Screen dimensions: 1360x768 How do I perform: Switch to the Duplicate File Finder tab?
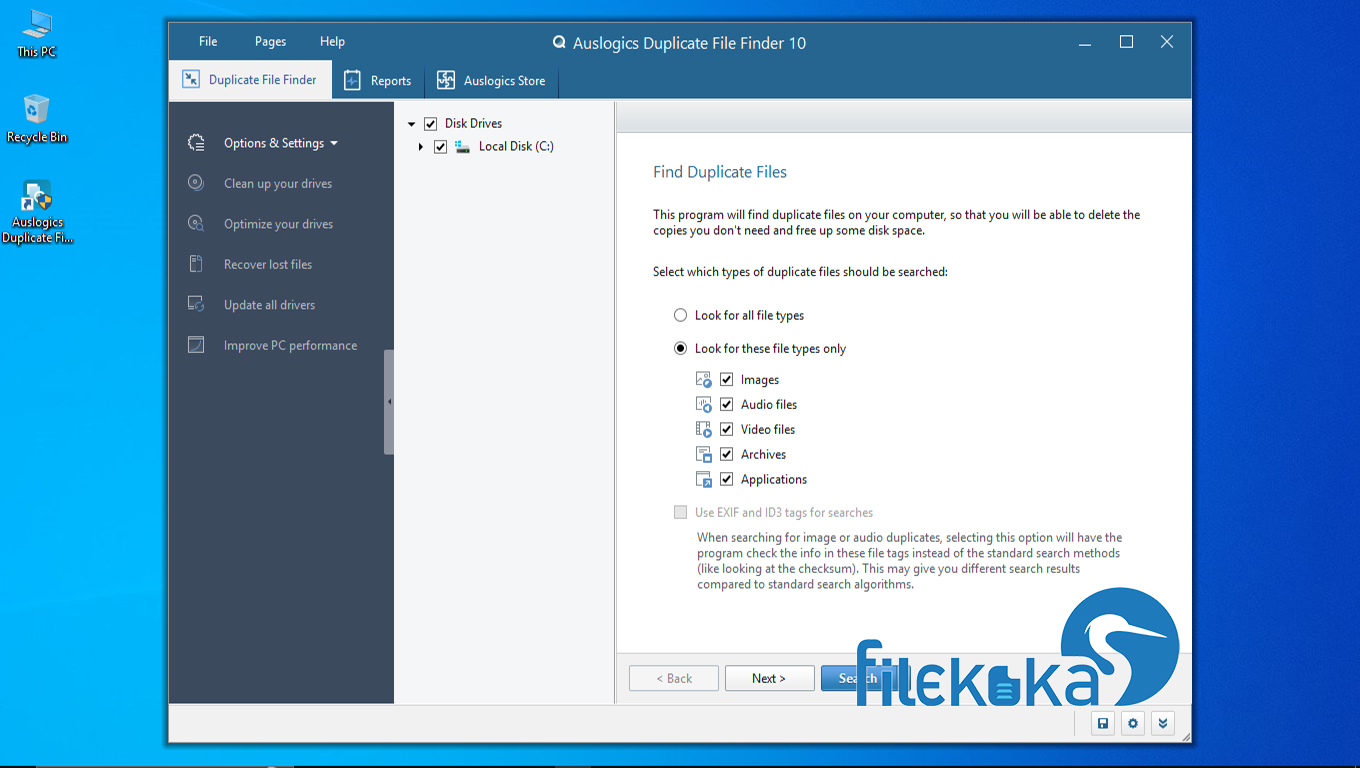[x=250, y=80]
